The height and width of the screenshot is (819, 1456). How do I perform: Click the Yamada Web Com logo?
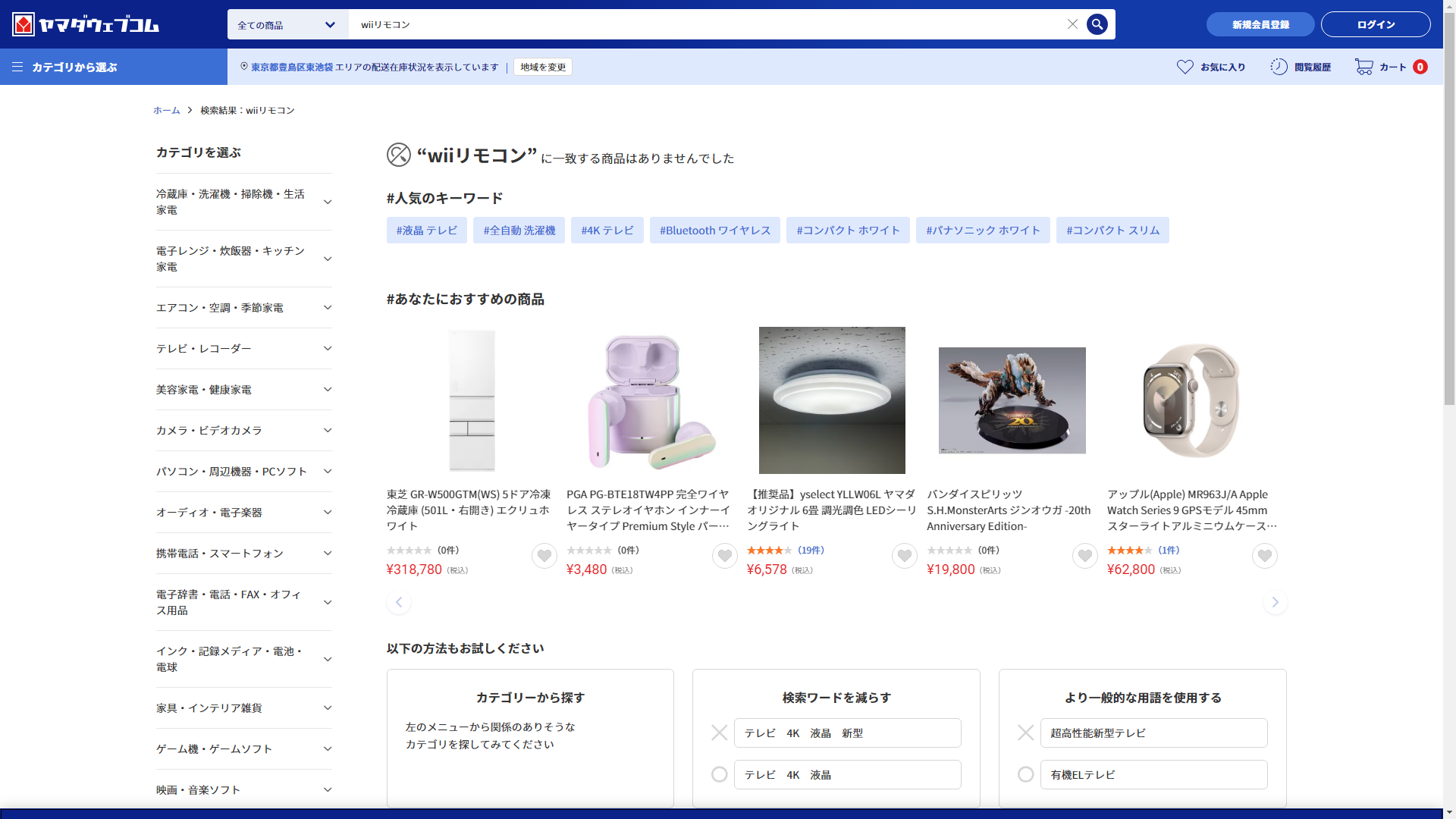click(x=86, y=24)
